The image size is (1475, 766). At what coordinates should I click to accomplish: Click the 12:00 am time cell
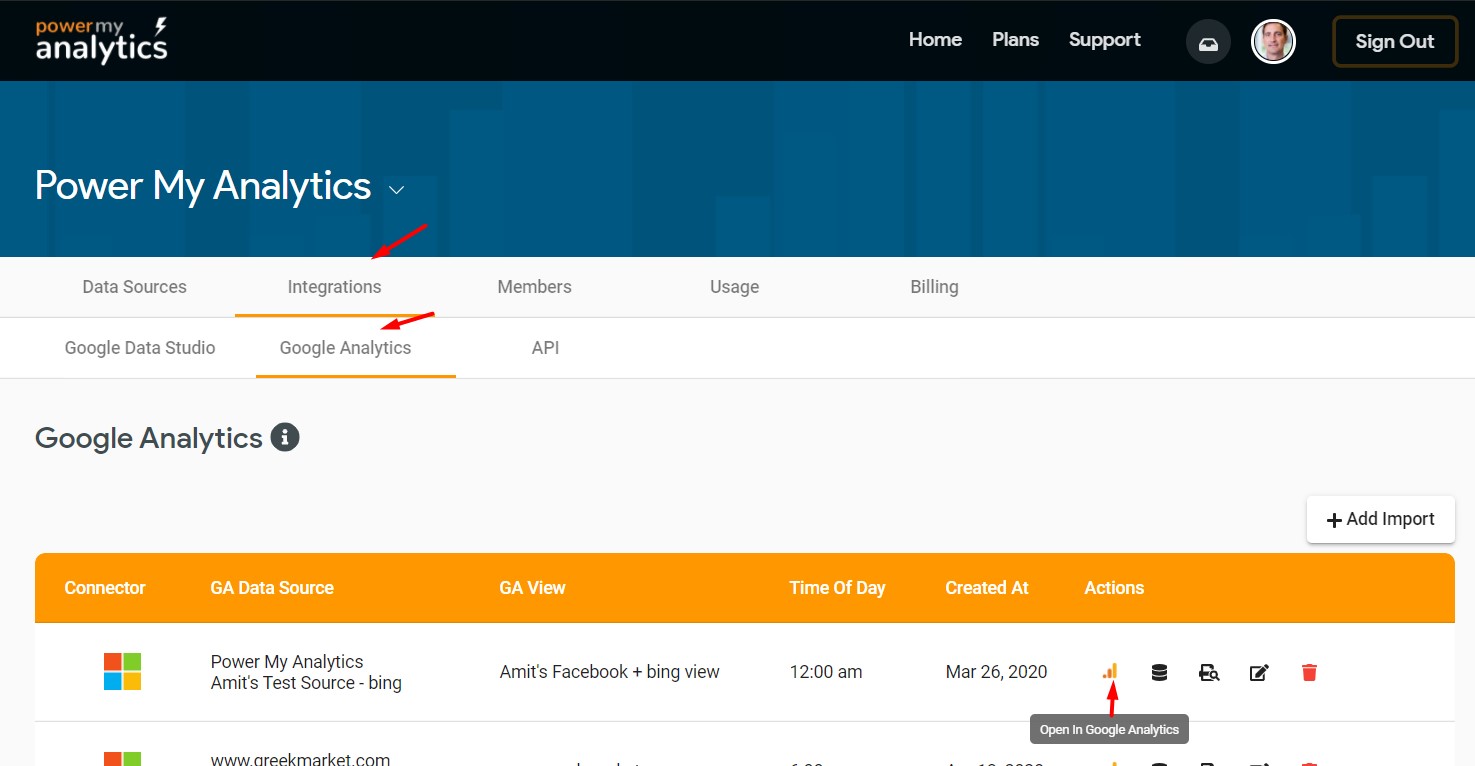826,672
